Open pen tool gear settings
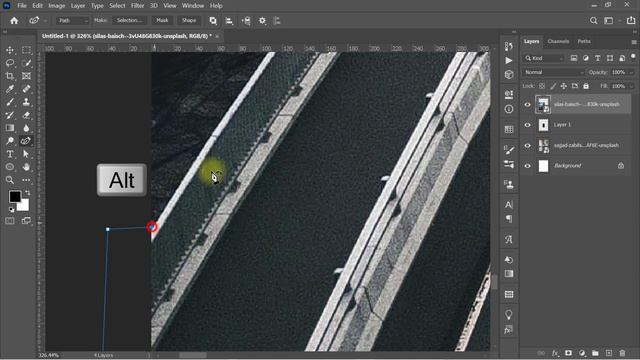This screenshot has width=640, height=360. point(262,20)
